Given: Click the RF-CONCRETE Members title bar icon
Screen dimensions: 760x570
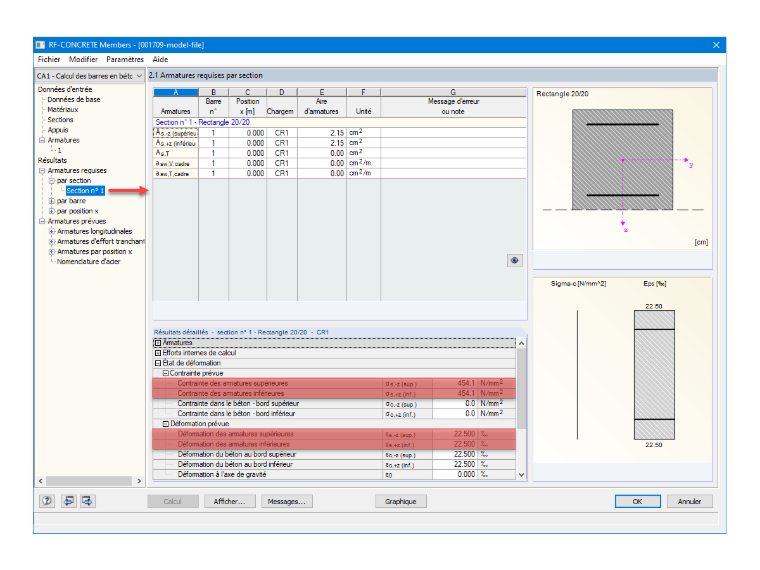Looking at the screenshot, I should 41,45.
